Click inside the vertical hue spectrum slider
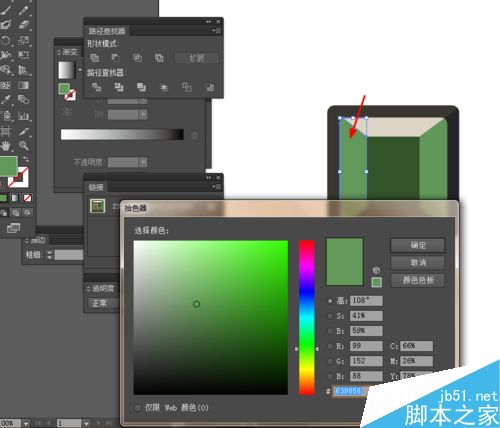The height and width of the screenshot is (428, 500). 306,317
